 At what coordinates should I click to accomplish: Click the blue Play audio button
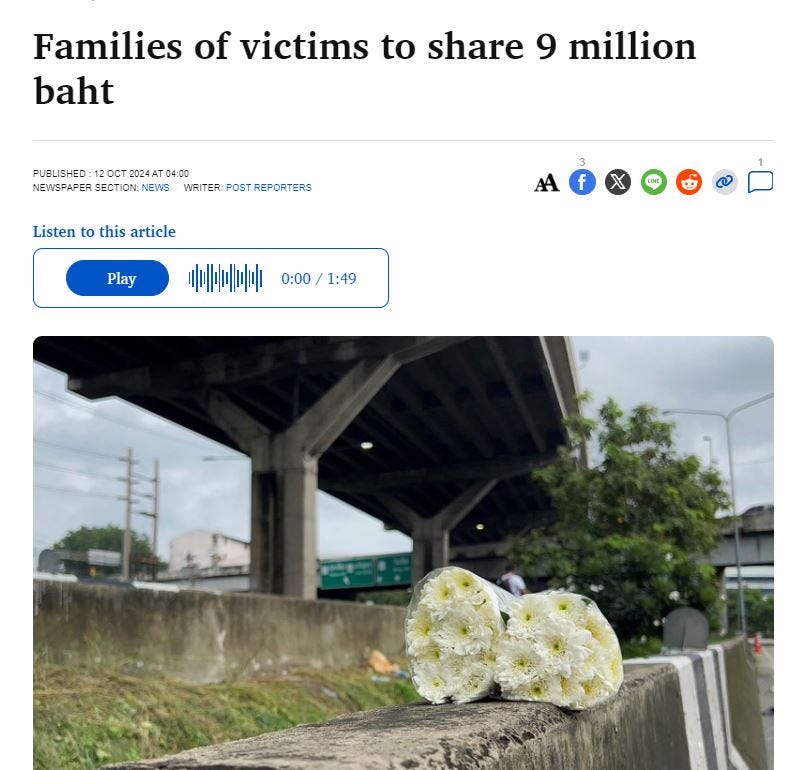[x=117, y=278]
